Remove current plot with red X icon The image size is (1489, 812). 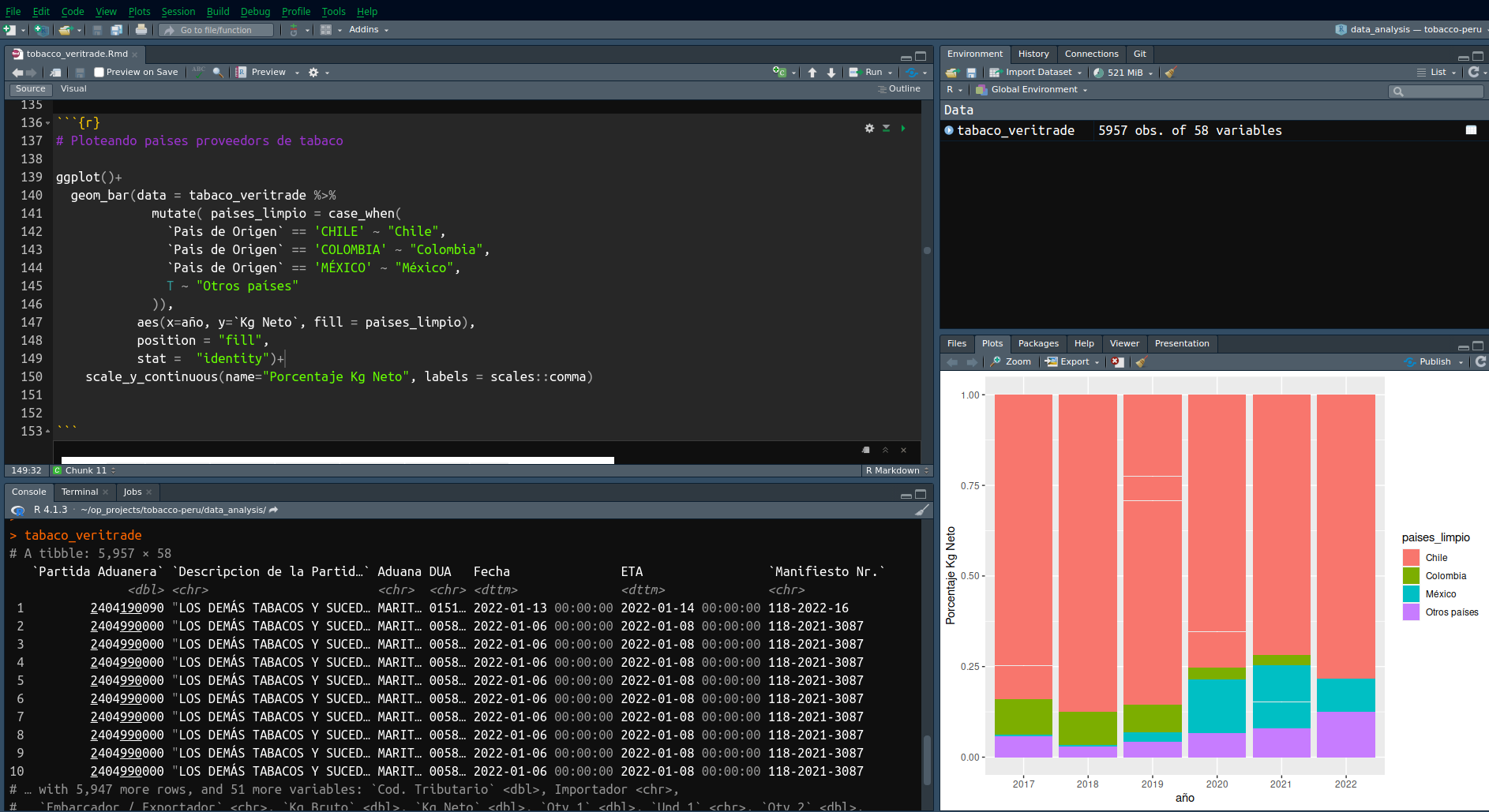pyautogui.click(x=1117, y=362)
